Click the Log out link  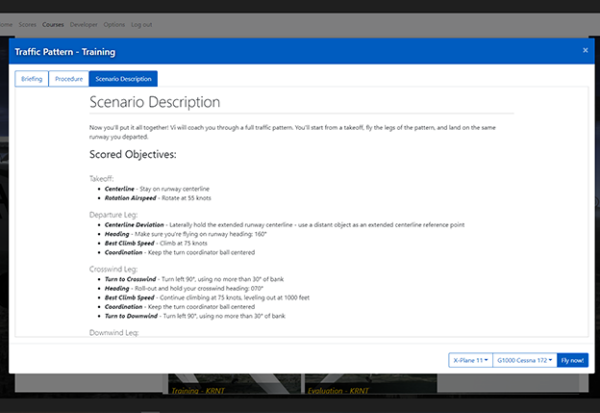pos(142,23)
